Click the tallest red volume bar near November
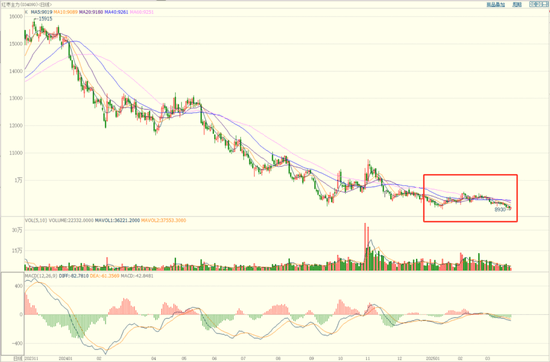 click(x=365, y=246)
